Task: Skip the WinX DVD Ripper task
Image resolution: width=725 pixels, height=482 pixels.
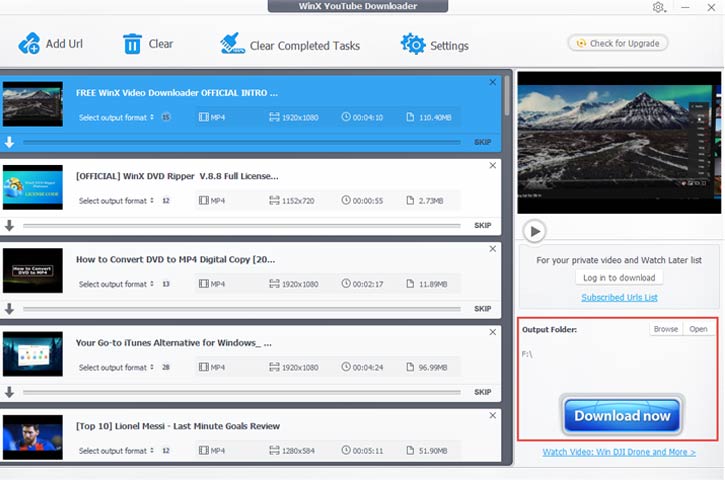Action: [x=482, y=225]
